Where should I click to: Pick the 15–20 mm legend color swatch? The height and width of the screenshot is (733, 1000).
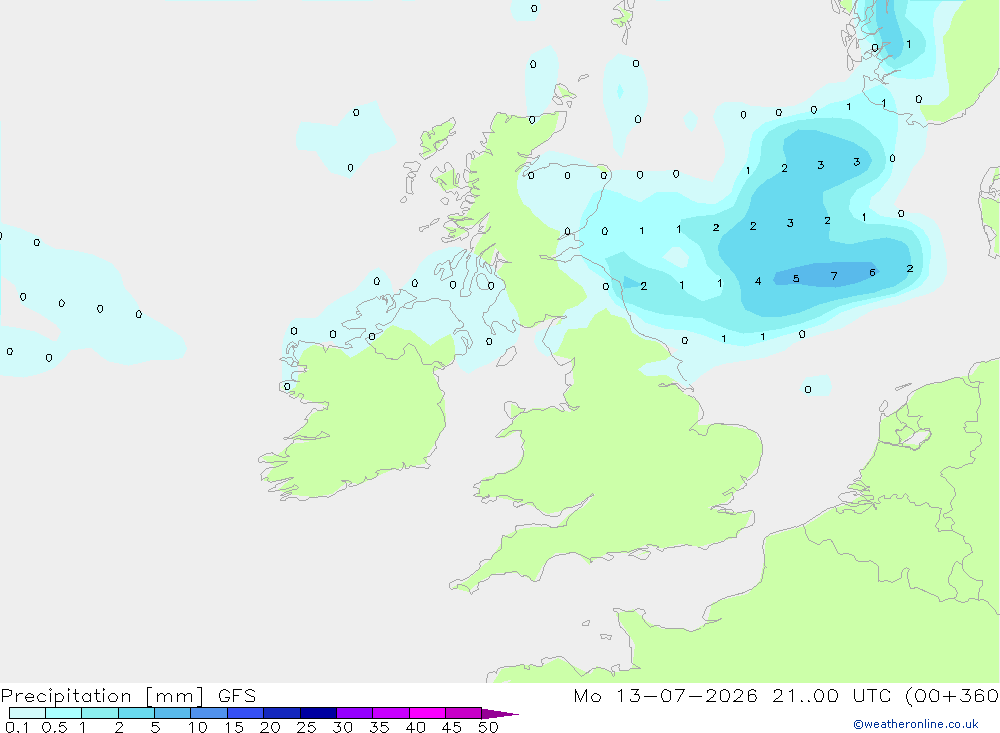click(245, 713)
